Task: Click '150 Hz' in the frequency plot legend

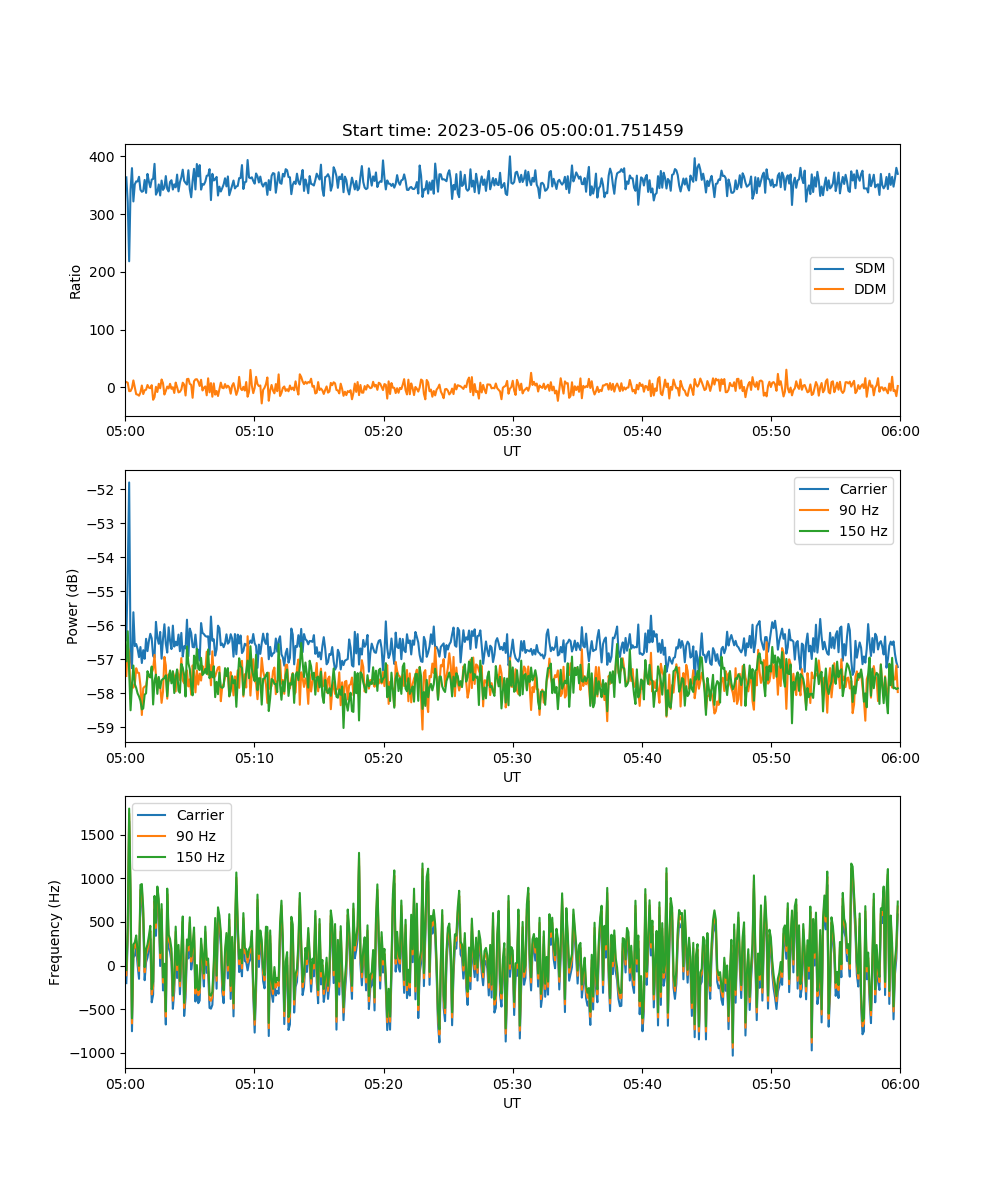Action: 181,857
